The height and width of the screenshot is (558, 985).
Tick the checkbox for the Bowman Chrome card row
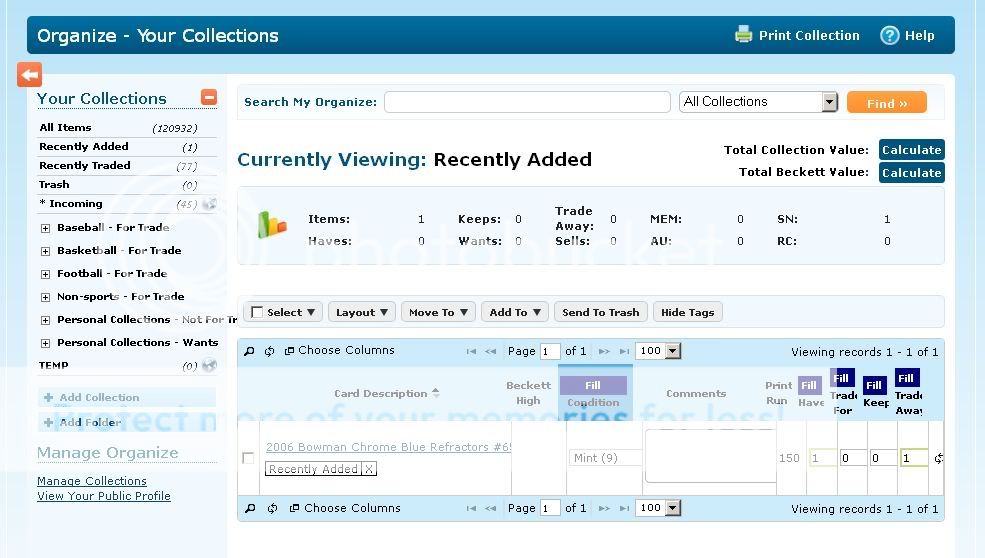click(248, 458)
